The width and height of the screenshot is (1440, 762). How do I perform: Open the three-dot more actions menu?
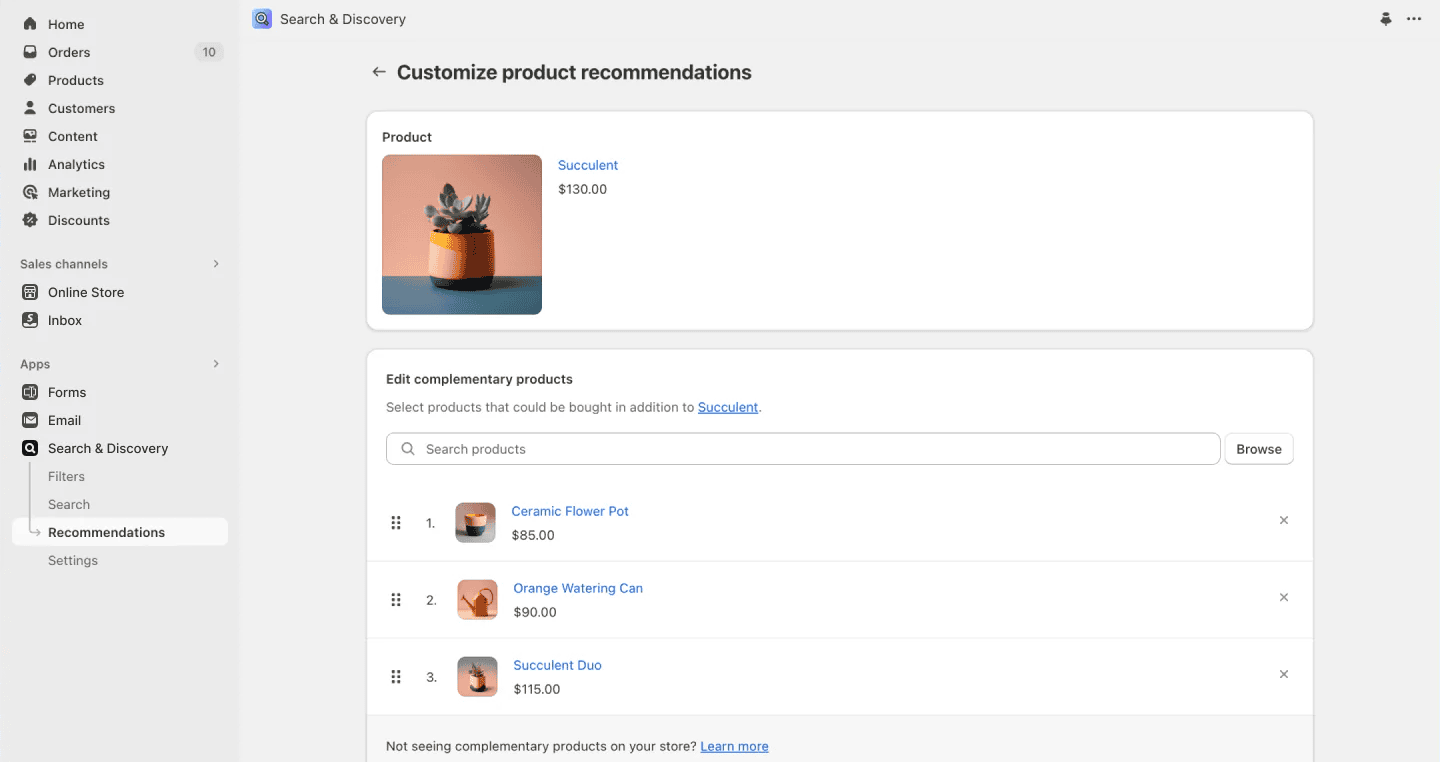coord(1414,19)
